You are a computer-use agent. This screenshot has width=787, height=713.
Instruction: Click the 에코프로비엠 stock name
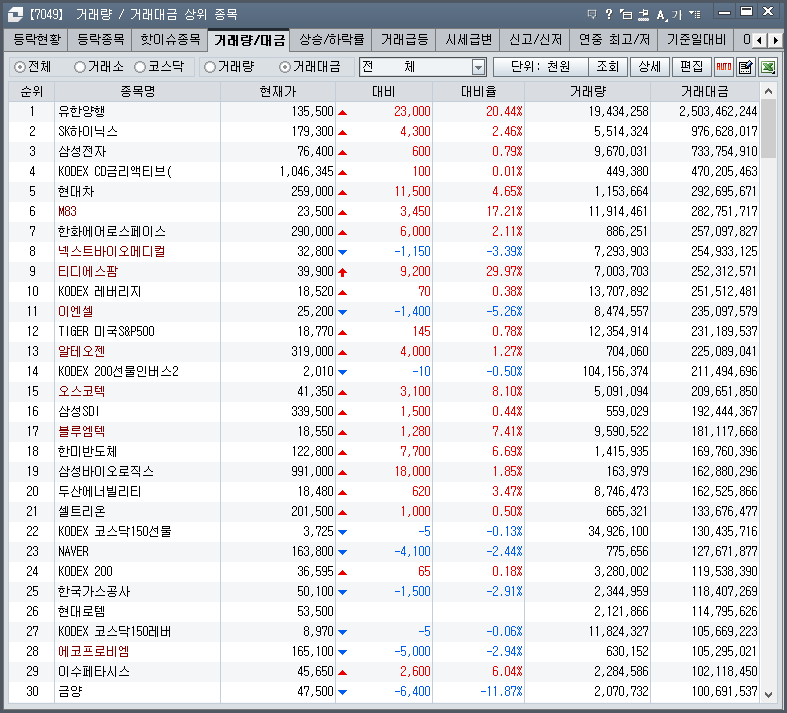[94, 652]
